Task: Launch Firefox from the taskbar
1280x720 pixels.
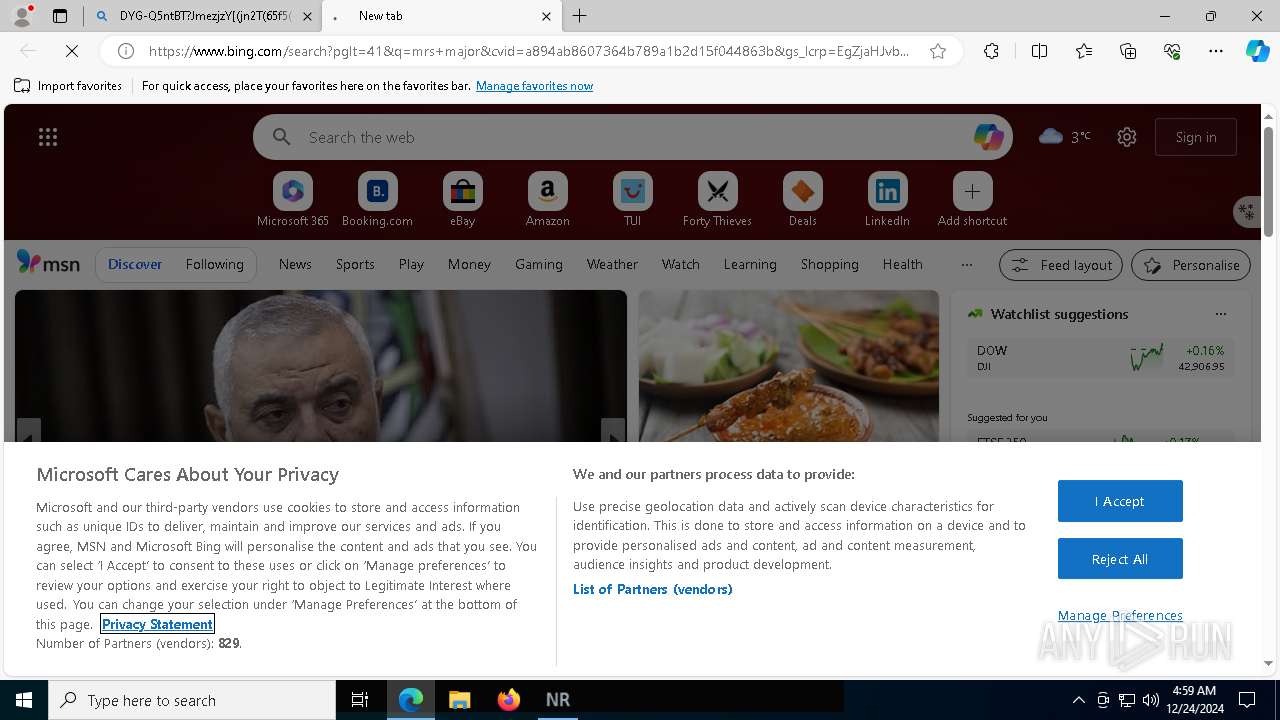Action: tap(509, 700)
